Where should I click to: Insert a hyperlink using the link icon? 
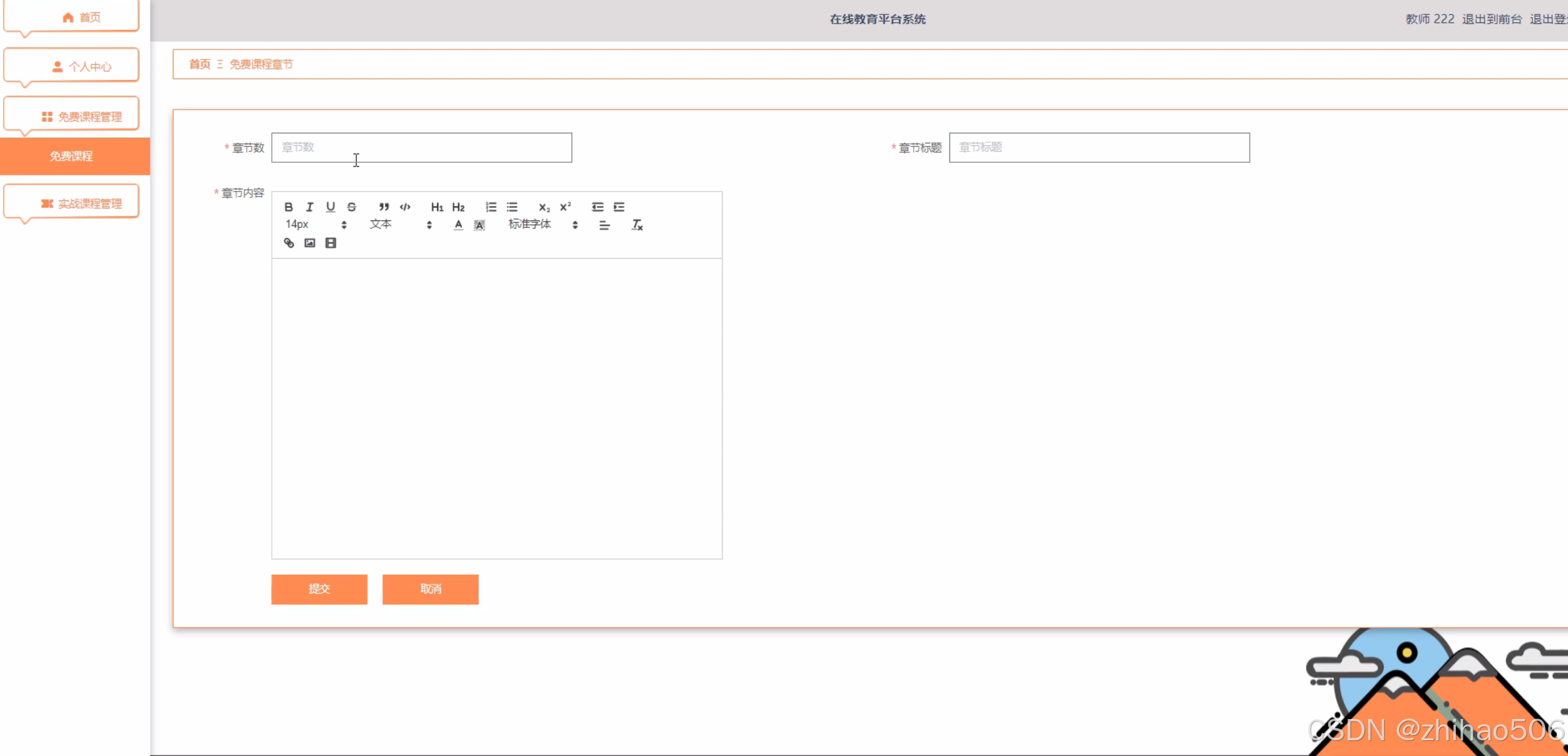[x=289, y=243]
